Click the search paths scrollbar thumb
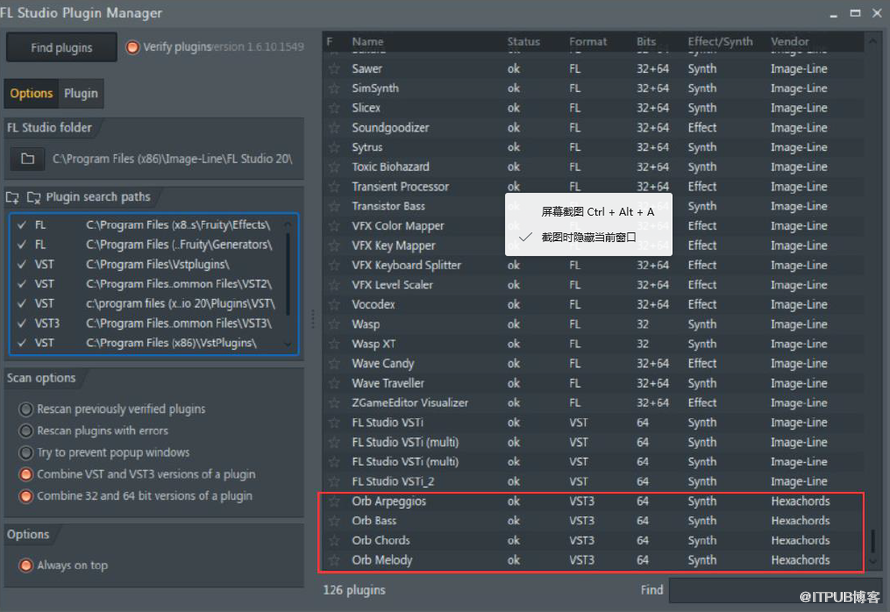890x612 pixels. pyautogui.click(x=288, y=274)
